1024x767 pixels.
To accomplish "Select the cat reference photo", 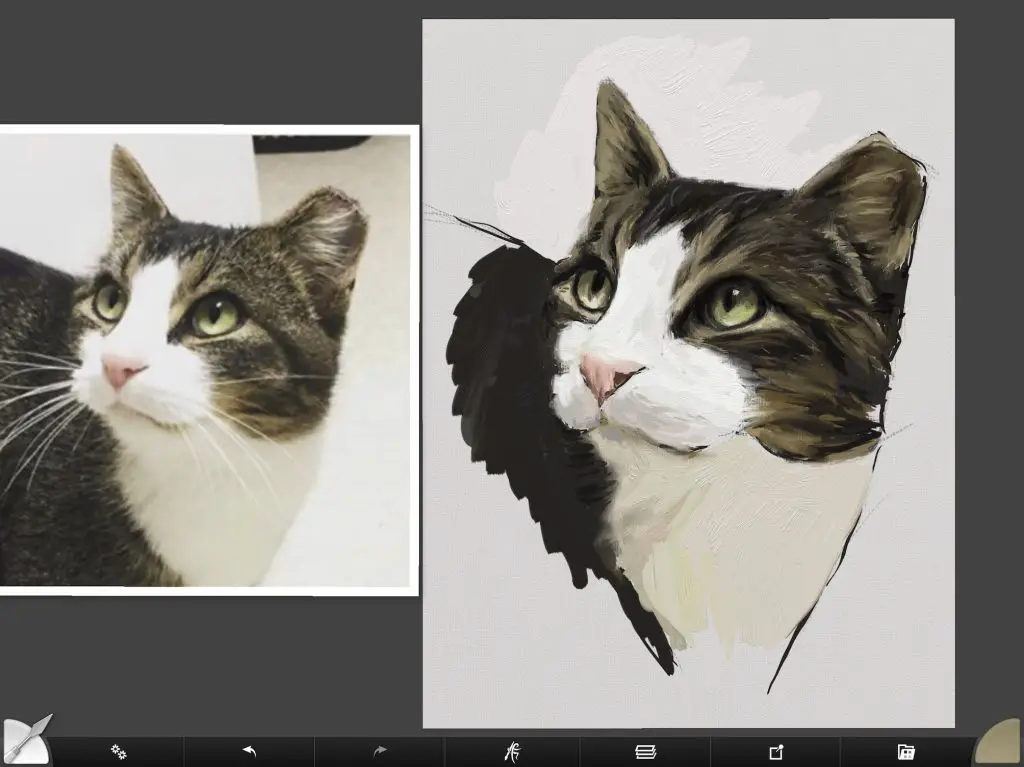I will coord(208,360).
